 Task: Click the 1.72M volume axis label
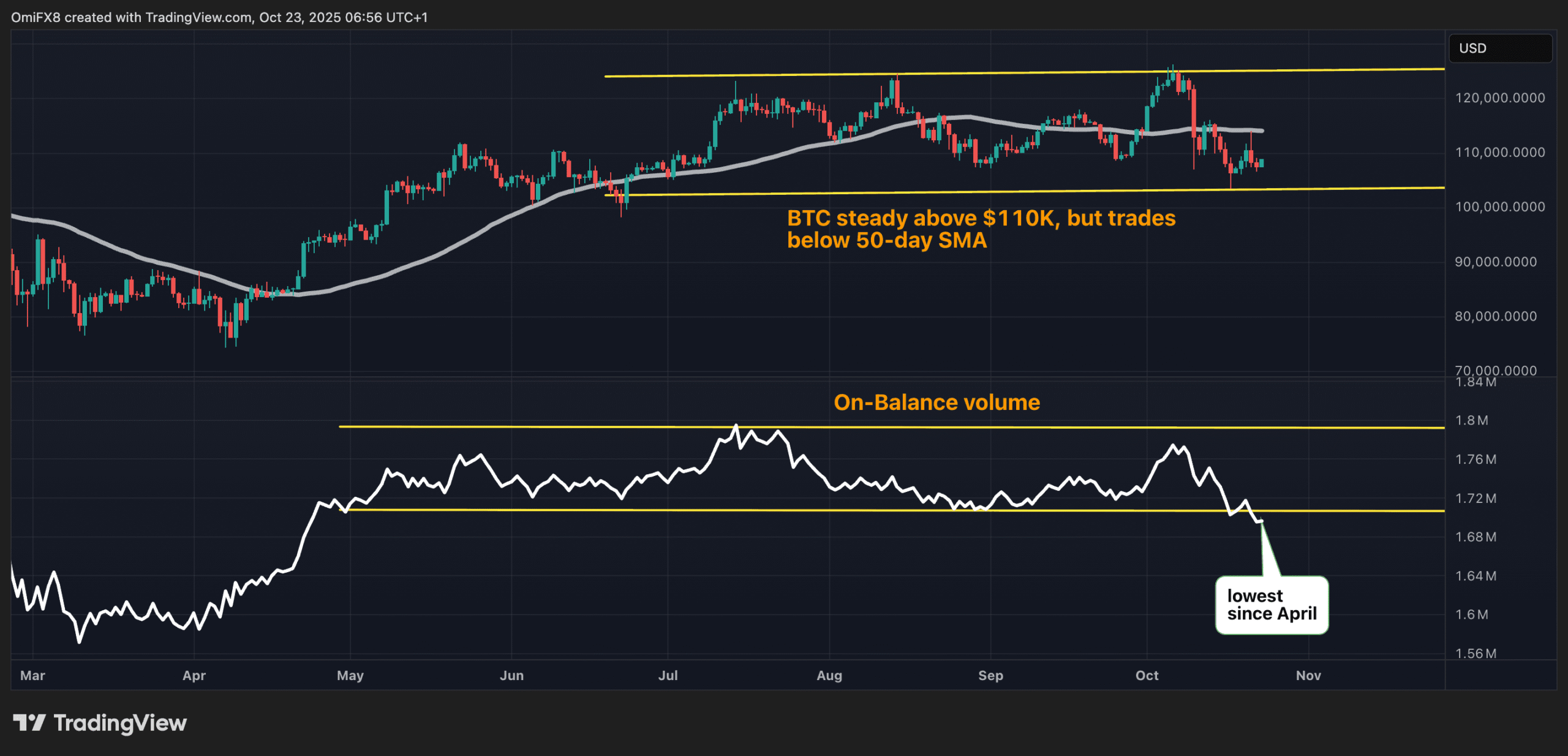tap(1476, 498)
